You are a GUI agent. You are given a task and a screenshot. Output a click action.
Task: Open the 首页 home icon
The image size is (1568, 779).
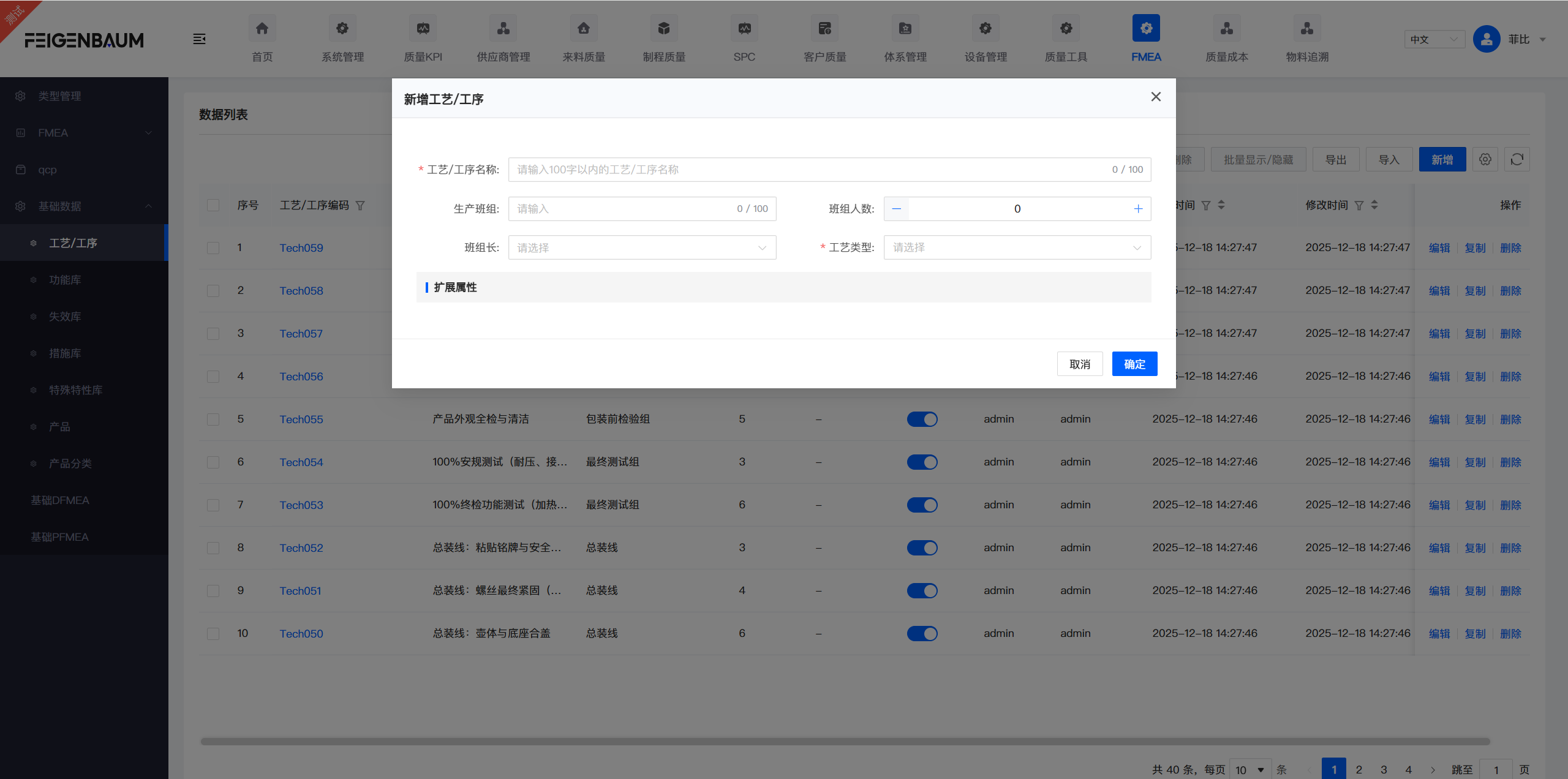click(x=262, y=28)
